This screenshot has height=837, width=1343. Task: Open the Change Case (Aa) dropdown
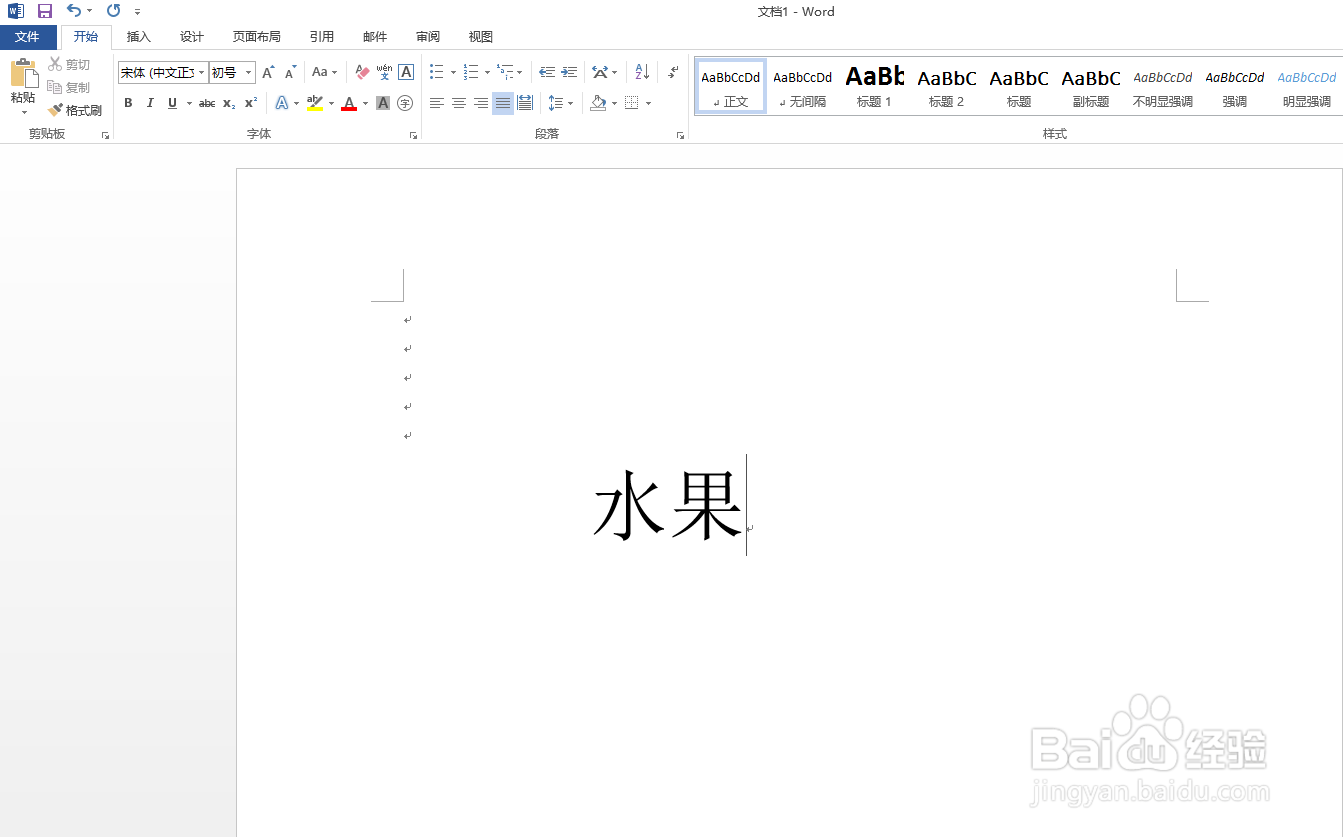point(325,72)
